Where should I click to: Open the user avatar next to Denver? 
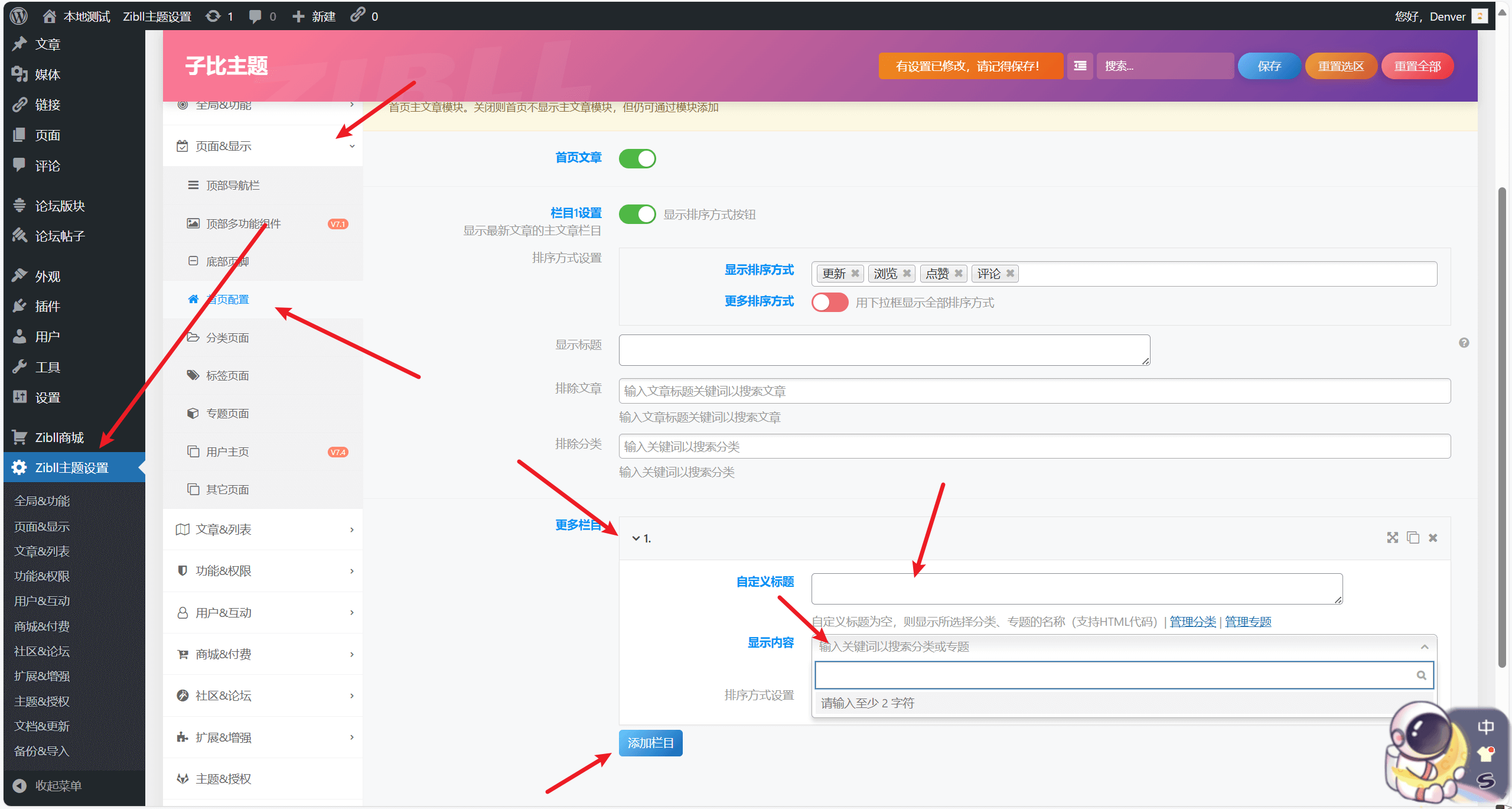(1480, 16)
